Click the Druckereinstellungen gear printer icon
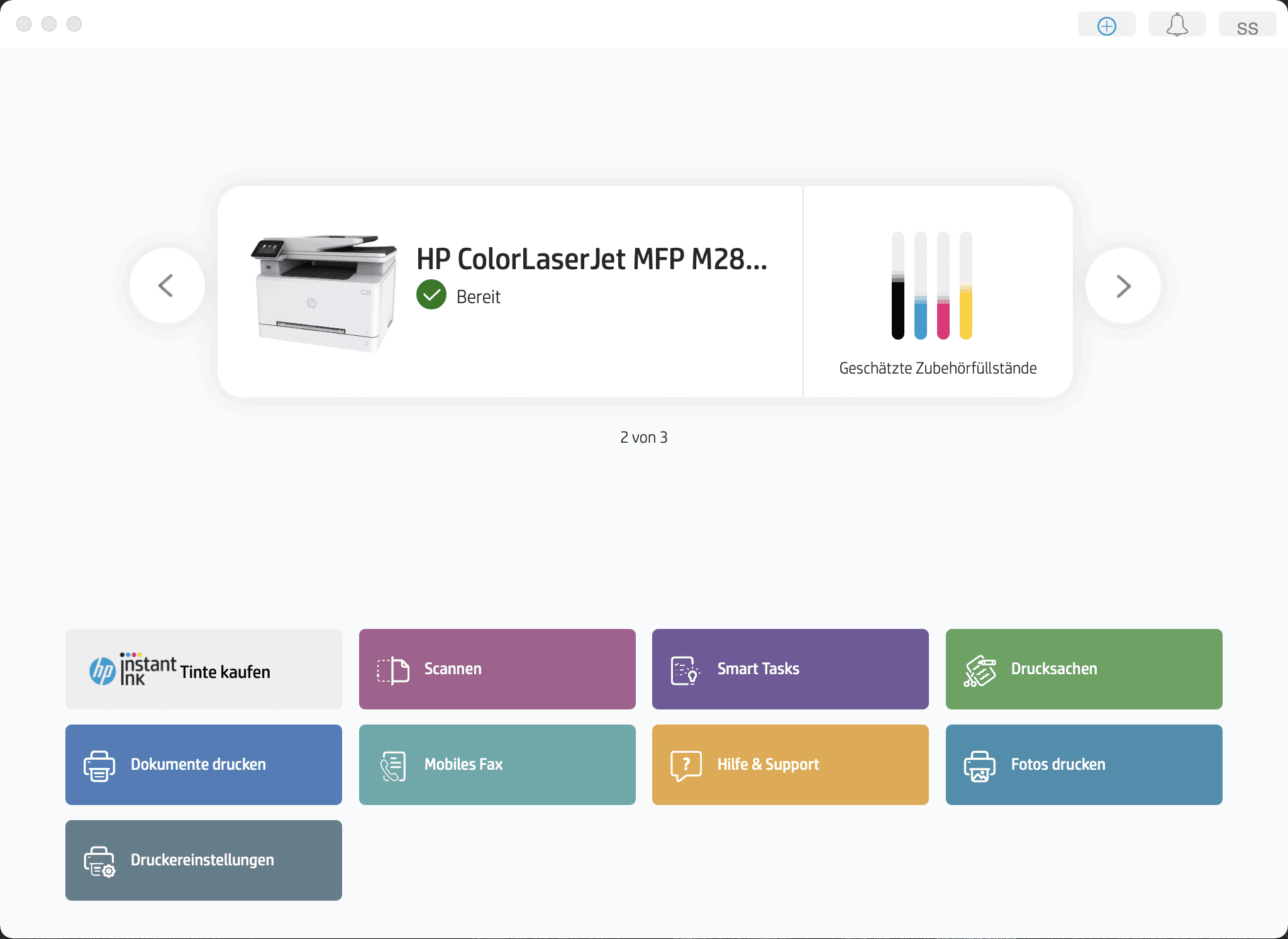Image resolution: width=1288 pixels, height=939 pixels. (x=99, y=862)
